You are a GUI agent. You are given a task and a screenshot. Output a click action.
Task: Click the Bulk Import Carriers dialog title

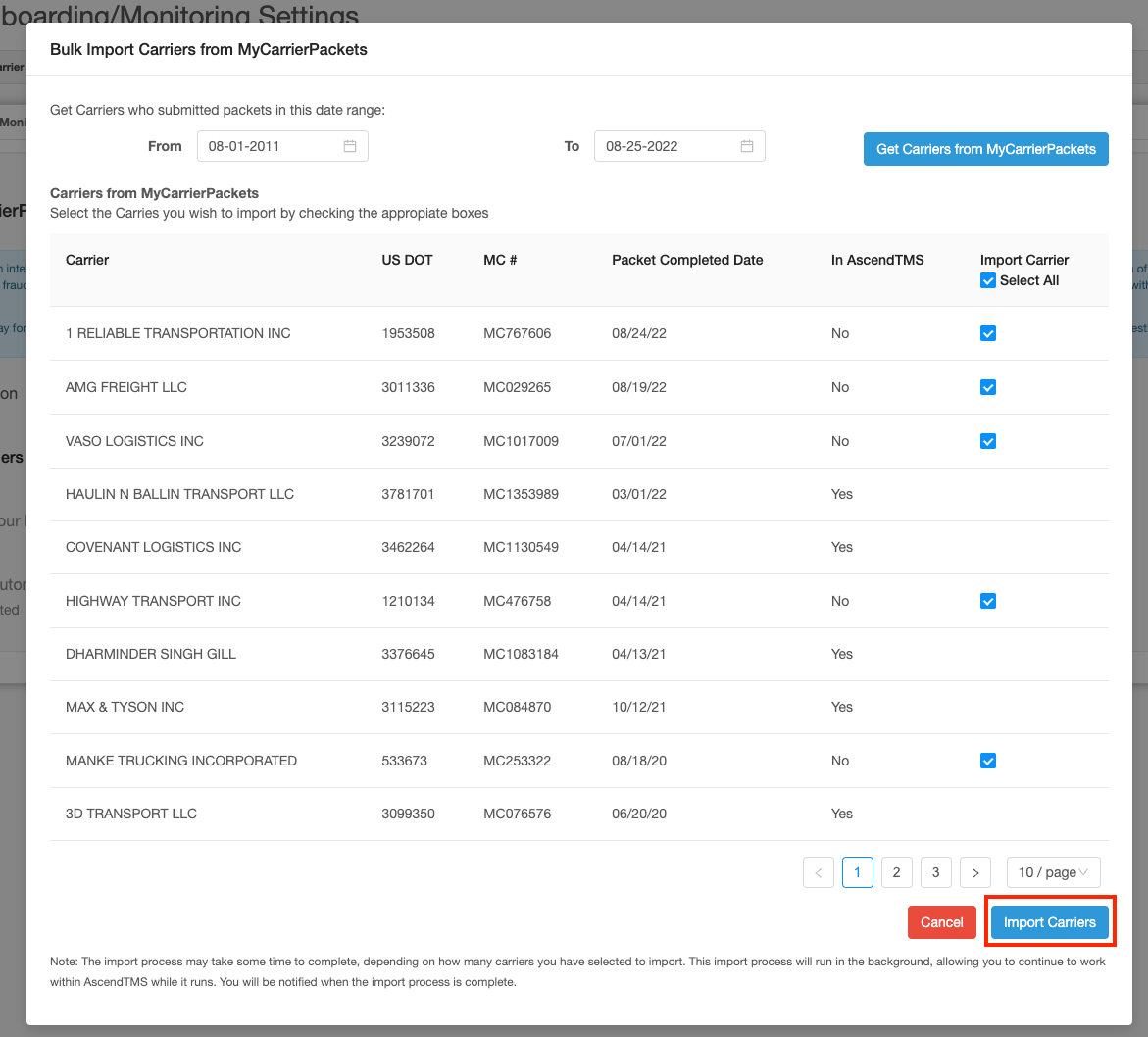209,49
